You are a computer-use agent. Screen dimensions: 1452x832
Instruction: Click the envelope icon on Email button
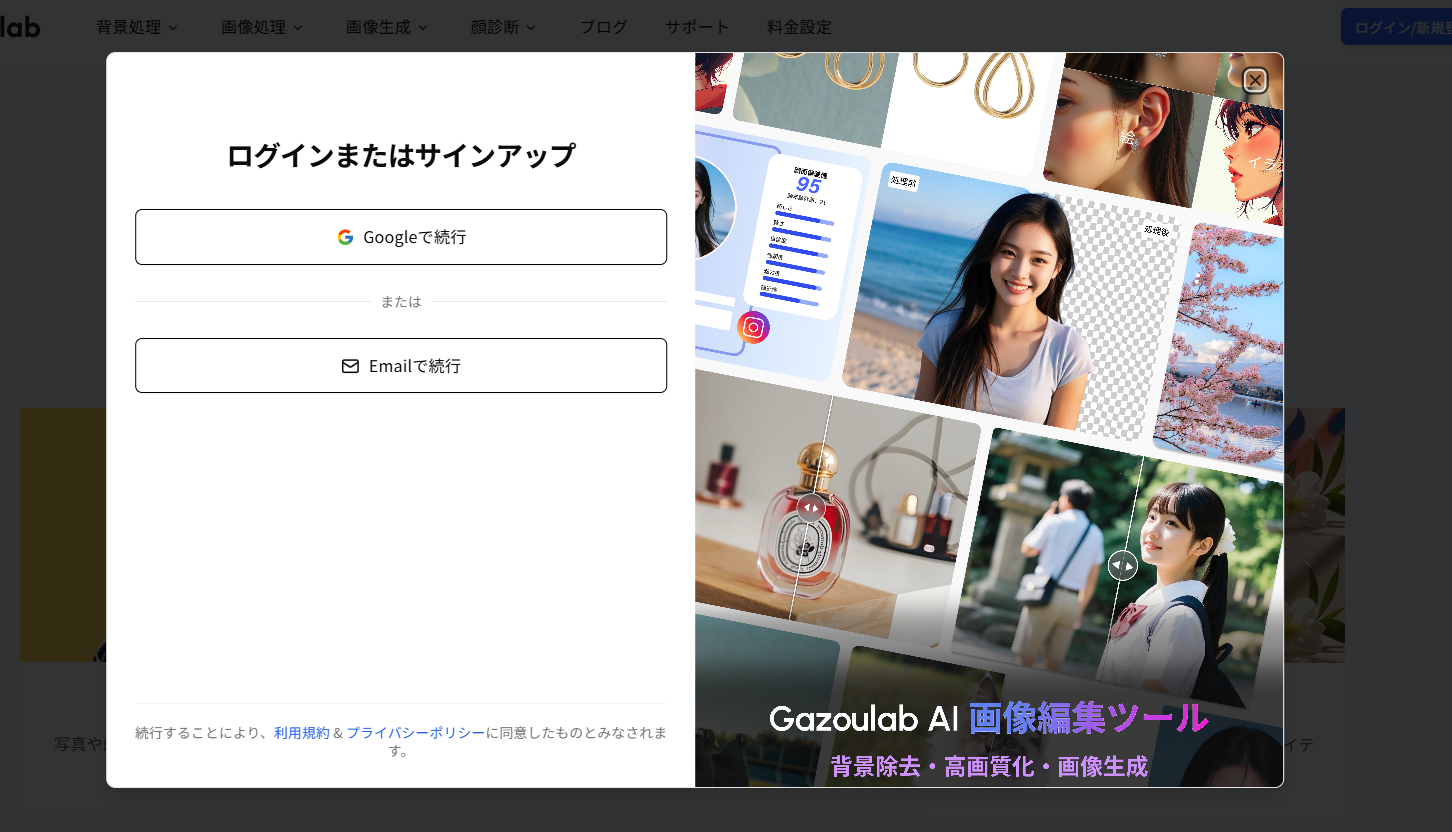(350, 366)
